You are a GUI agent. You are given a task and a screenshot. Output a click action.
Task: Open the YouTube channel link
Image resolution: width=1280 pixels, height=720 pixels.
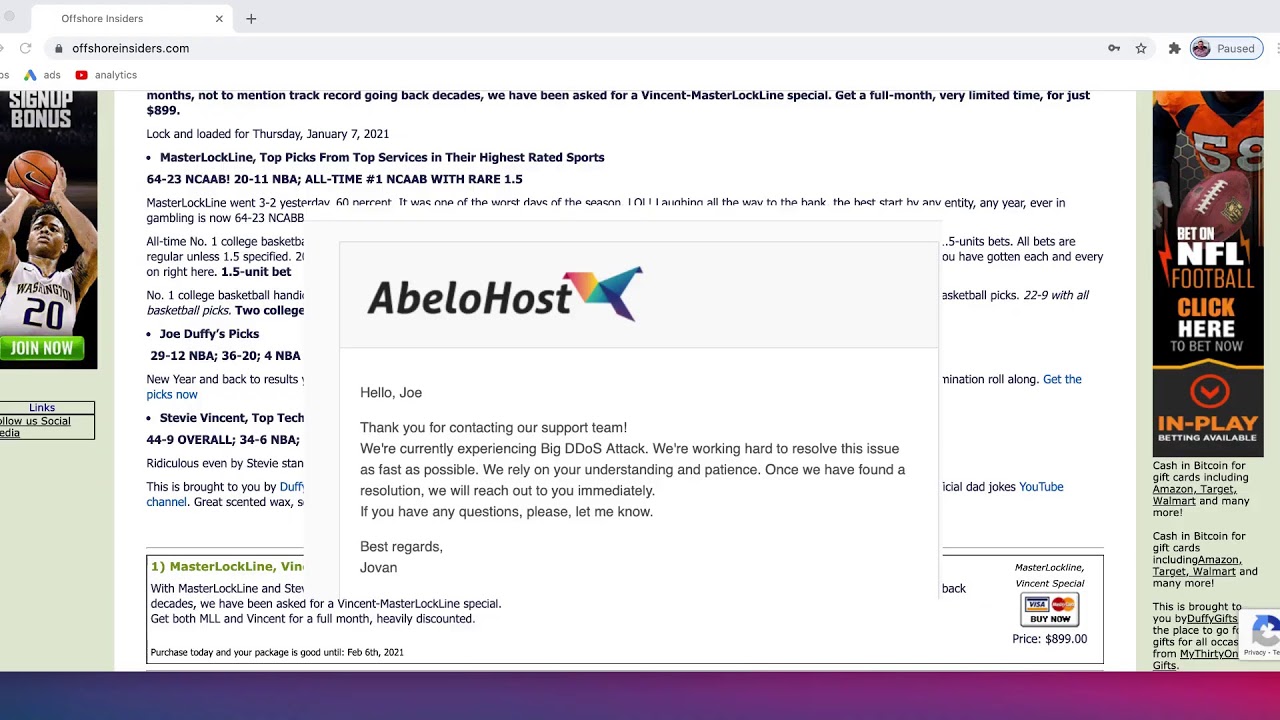pyautogui.click(x=1041, y=486)
